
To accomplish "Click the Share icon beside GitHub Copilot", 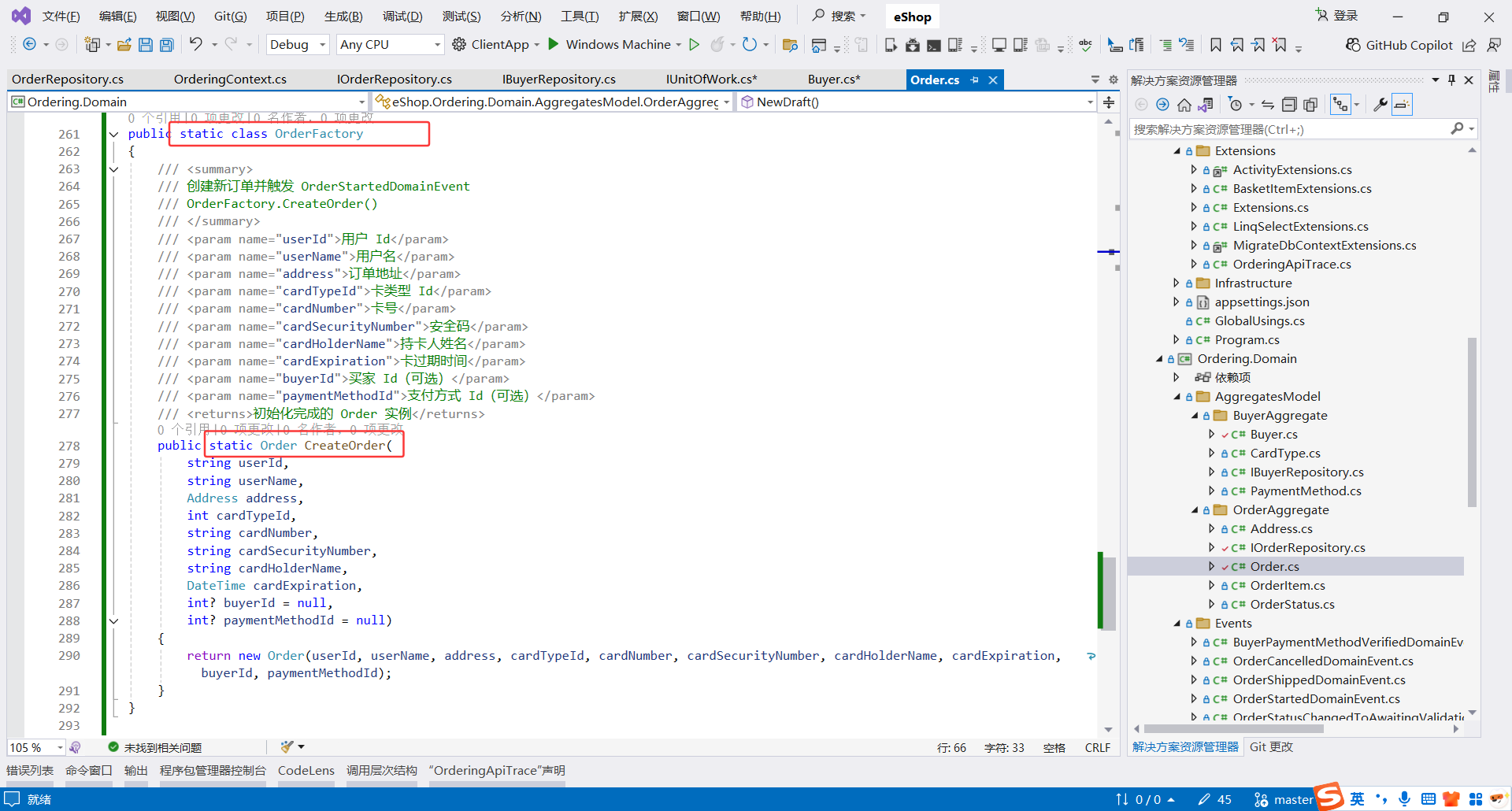I will [1469, 45].
